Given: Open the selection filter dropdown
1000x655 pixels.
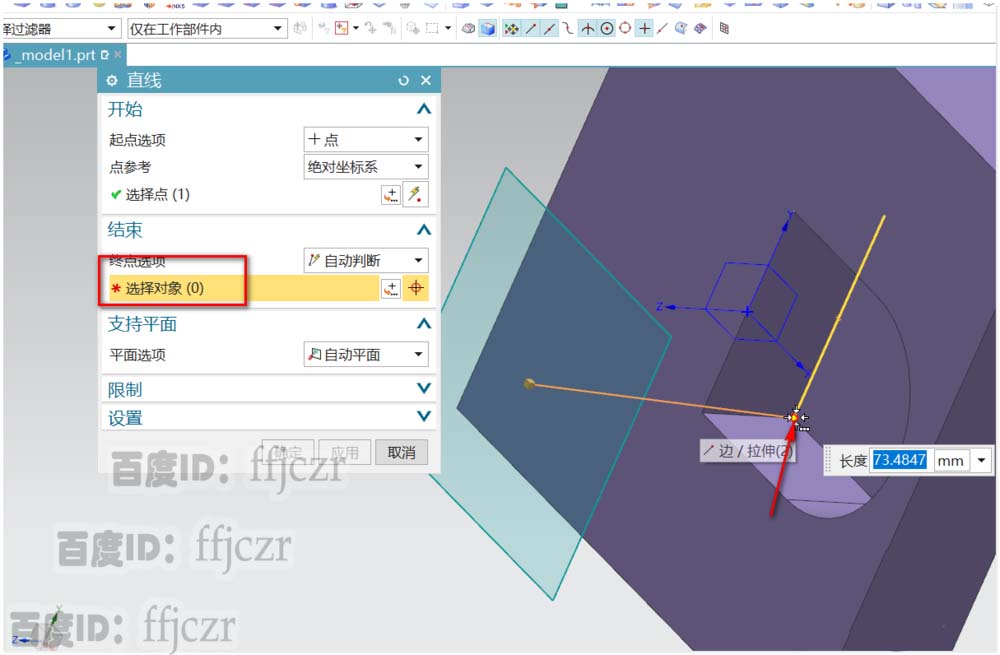Looking at the screenshot, I should click(61, 29).
